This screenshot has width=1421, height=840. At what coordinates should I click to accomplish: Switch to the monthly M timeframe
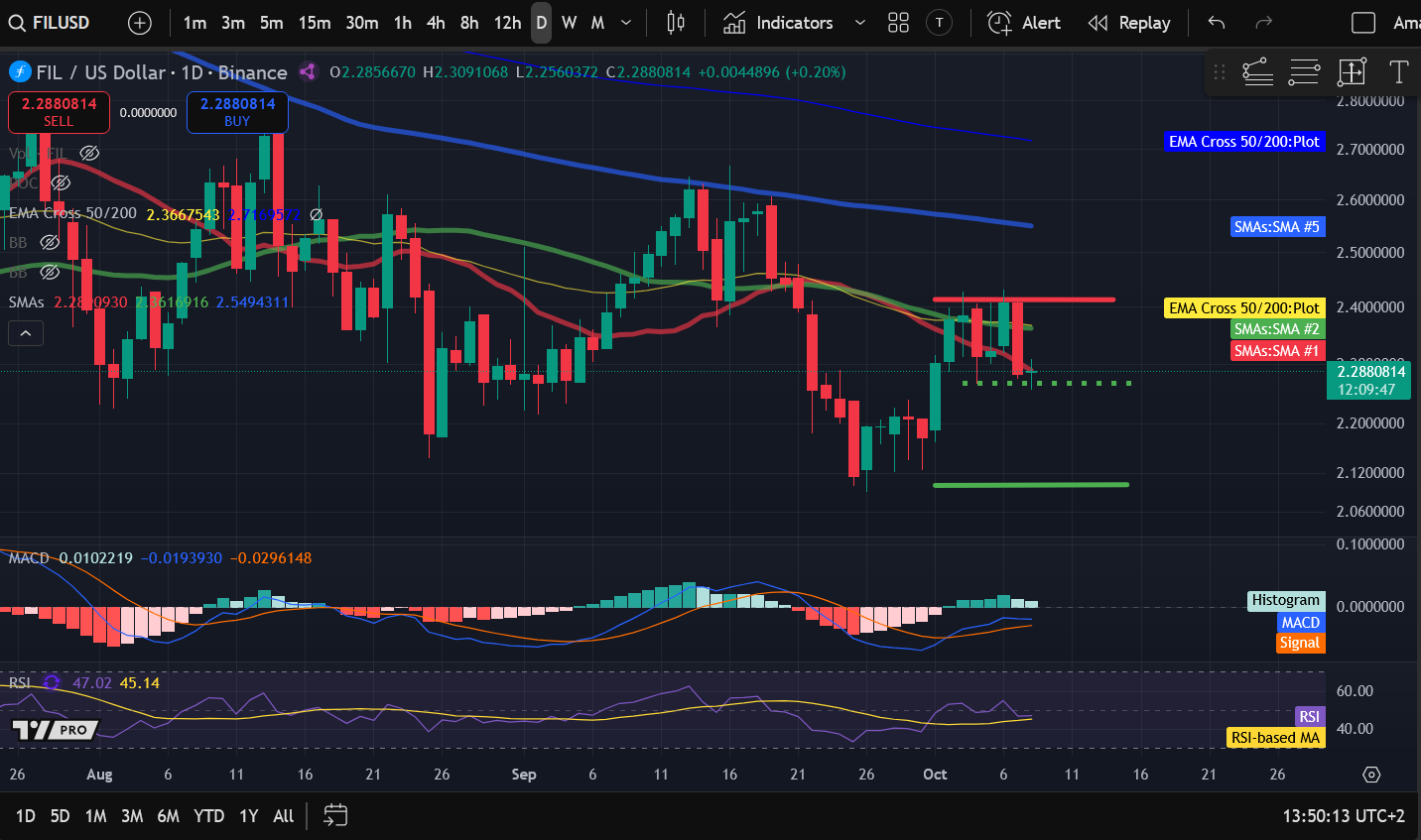point(597,23)
